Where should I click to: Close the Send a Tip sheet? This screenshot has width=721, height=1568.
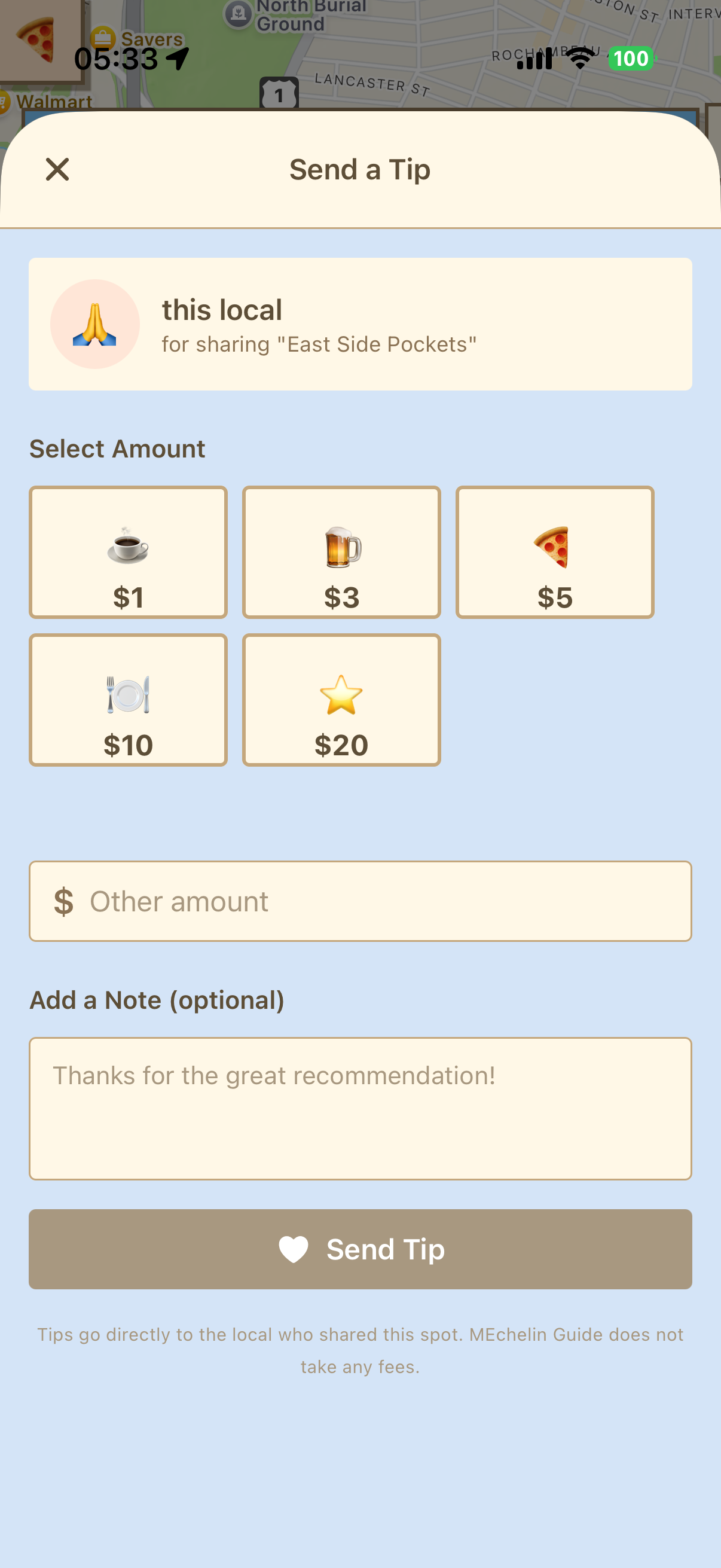click(x=57, y=169)
